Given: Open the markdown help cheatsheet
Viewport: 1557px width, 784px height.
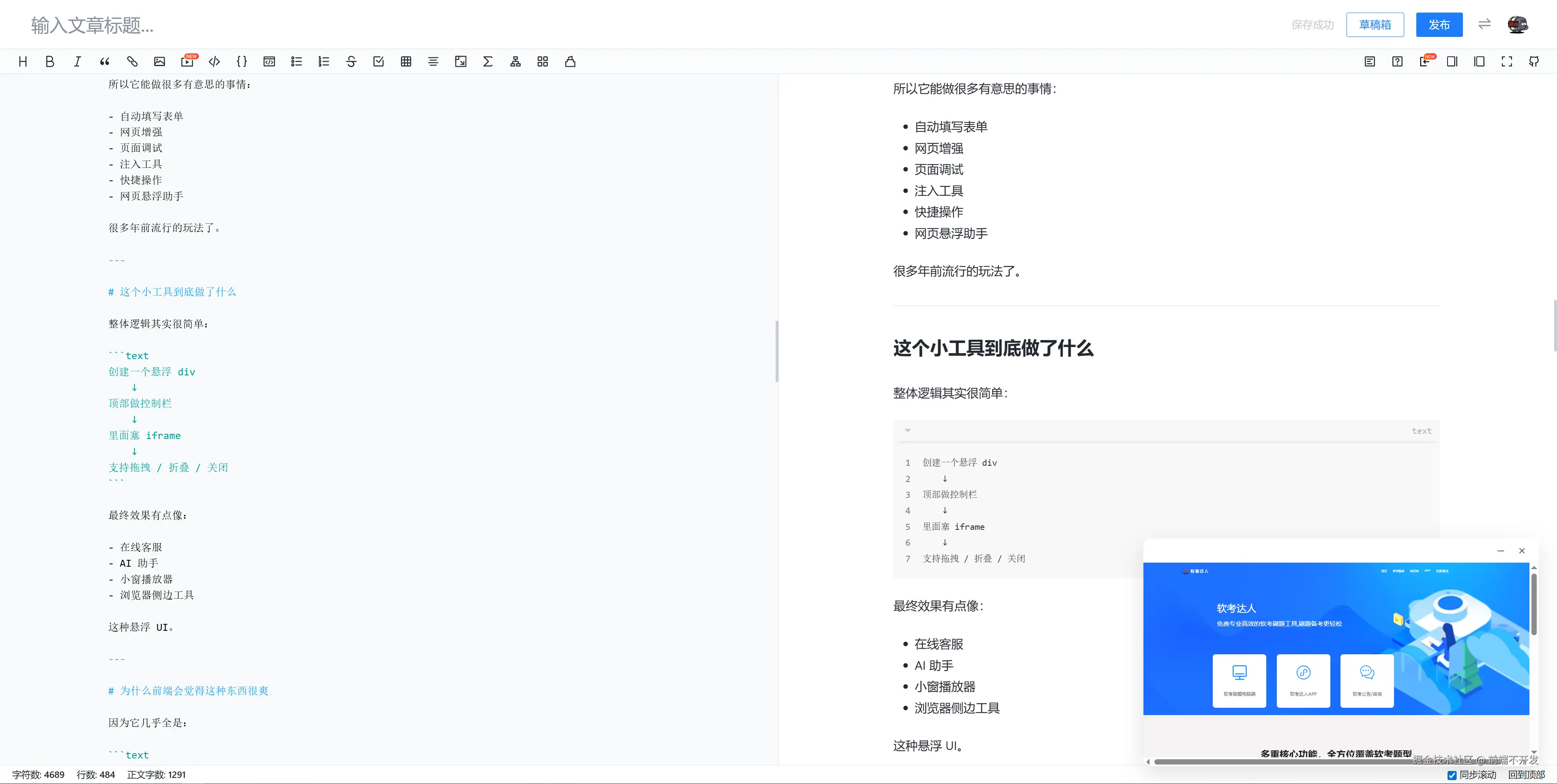Looking at the screenshot, I should 1397,62.
